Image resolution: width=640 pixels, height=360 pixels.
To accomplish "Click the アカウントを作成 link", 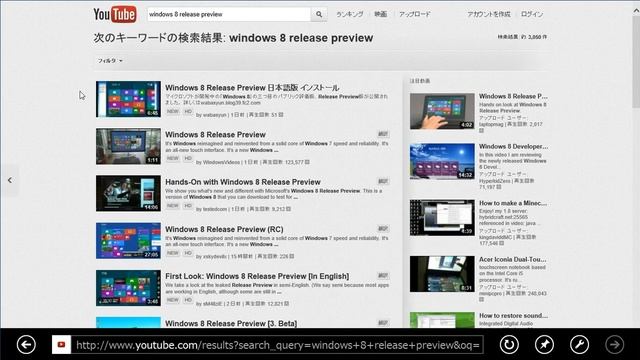I will coord(489,14).
